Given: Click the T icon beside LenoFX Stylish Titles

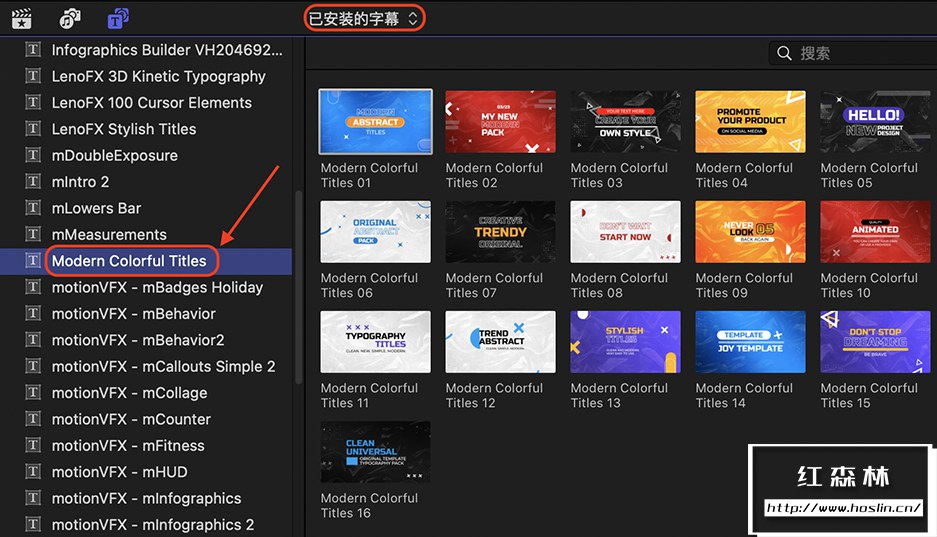Looking at the screenshot, I should (x=33, y=128).
